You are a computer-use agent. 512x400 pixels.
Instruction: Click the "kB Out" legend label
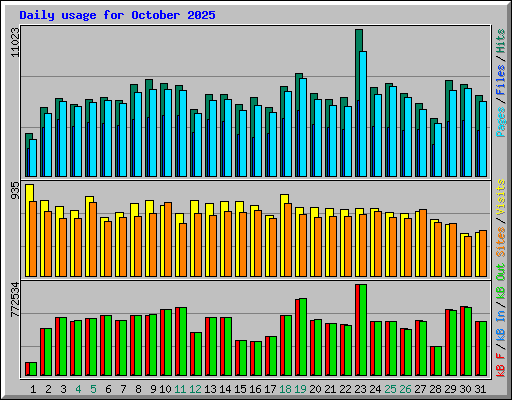[501, 282]
